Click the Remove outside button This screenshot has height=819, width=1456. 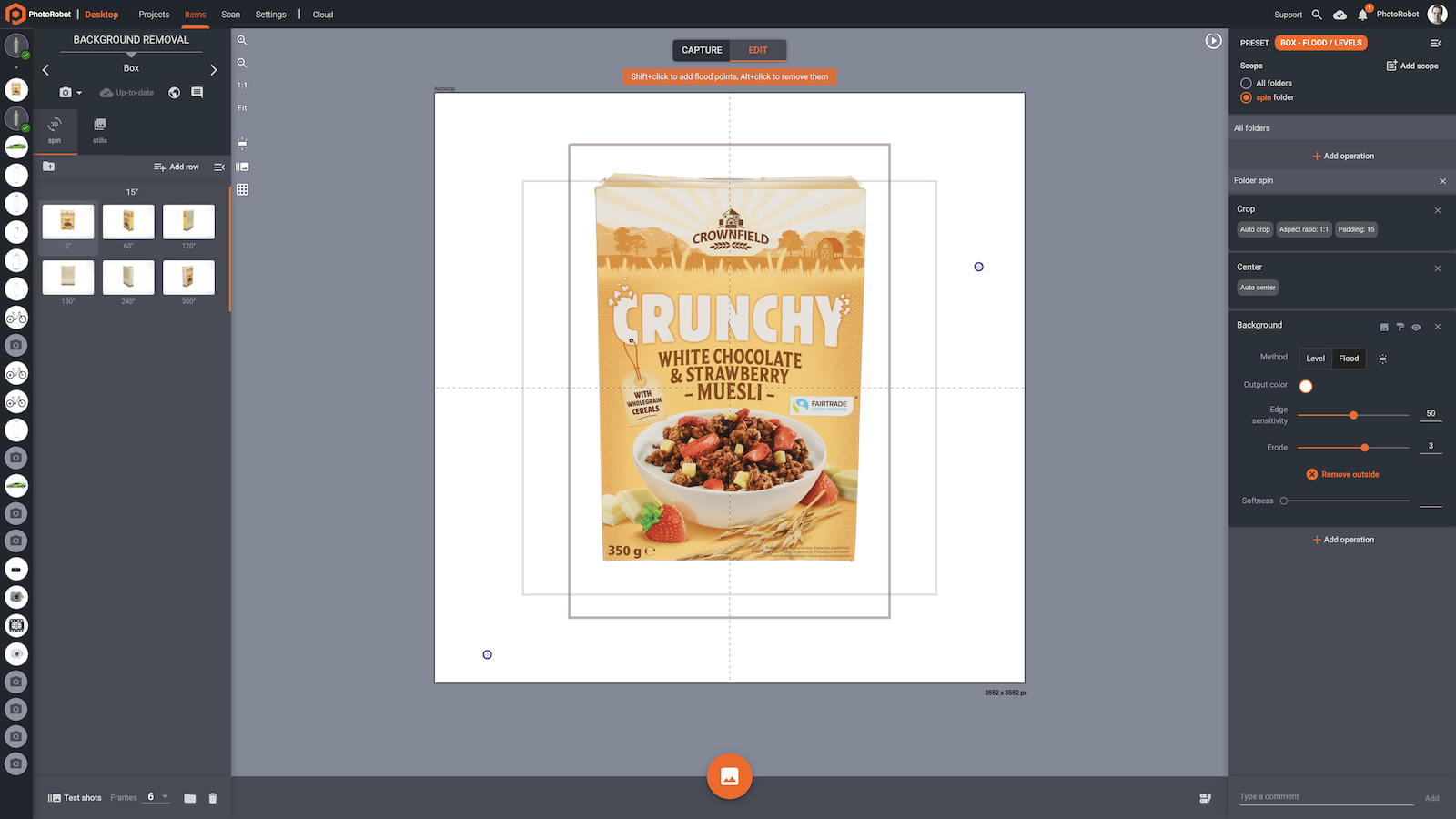pyautogui.click(x=1342, y=474)
